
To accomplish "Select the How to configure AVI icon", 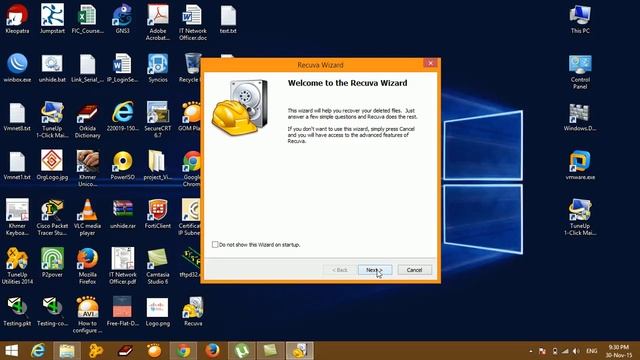I will (x=87, y=315).
